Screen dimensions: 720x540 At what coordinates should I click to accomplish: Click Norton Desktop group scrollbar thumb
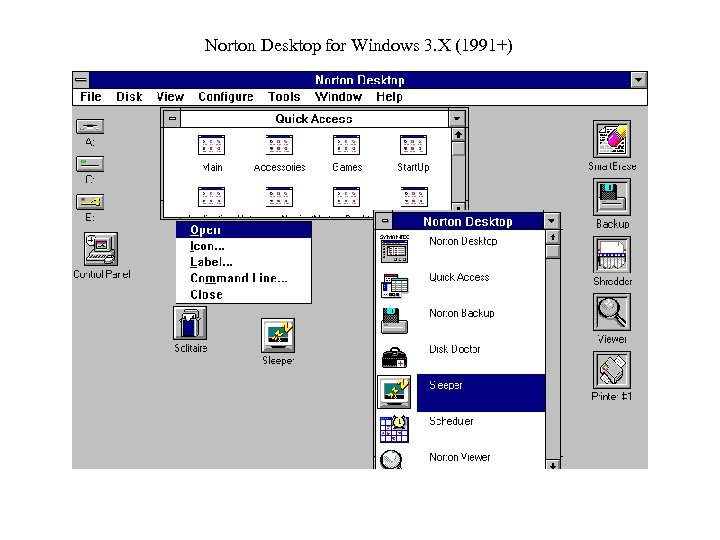[552, 251]
